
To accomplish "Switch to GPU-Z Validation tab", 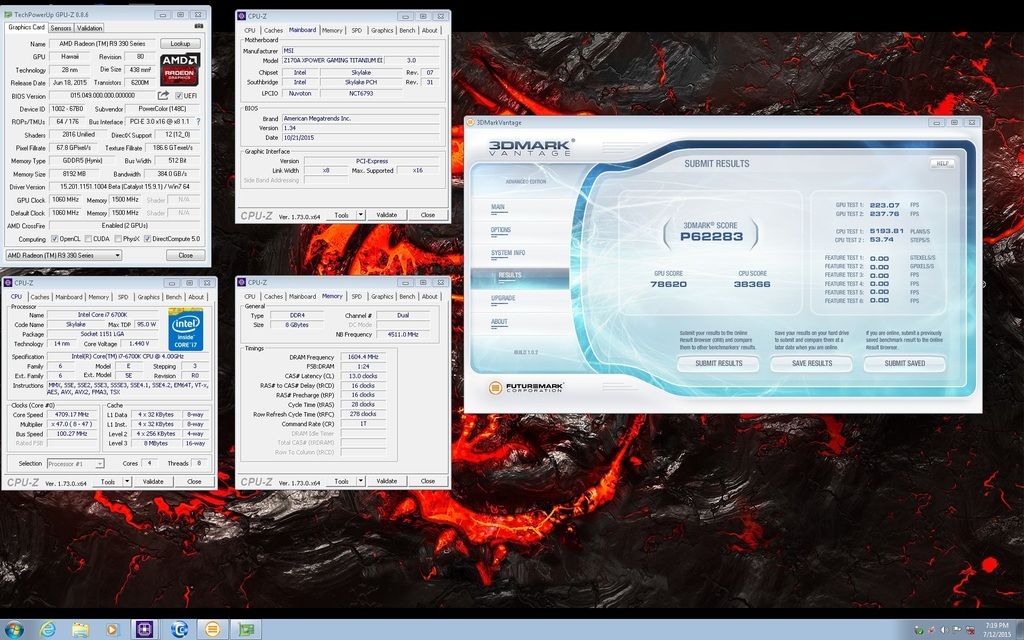I will (x=89, y=28).
